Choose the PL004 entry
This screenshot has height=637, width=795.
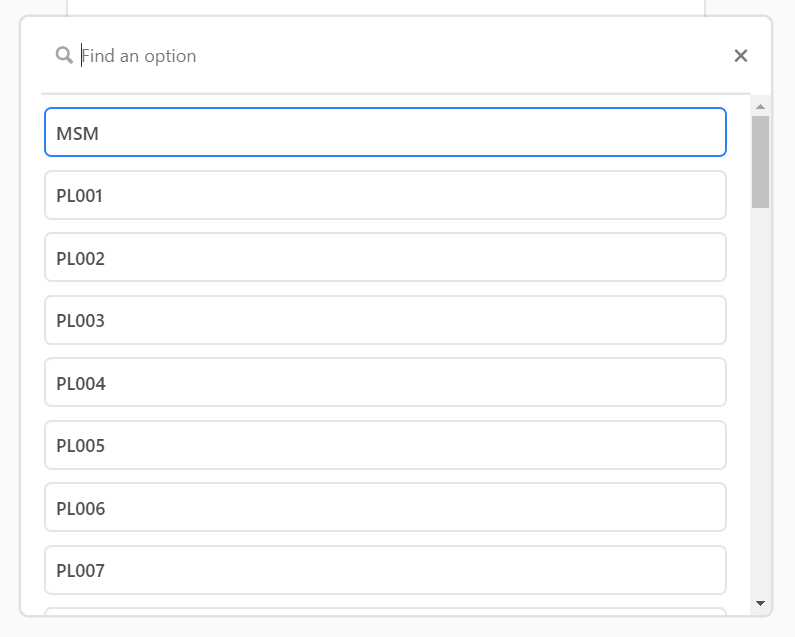point(385,382)
